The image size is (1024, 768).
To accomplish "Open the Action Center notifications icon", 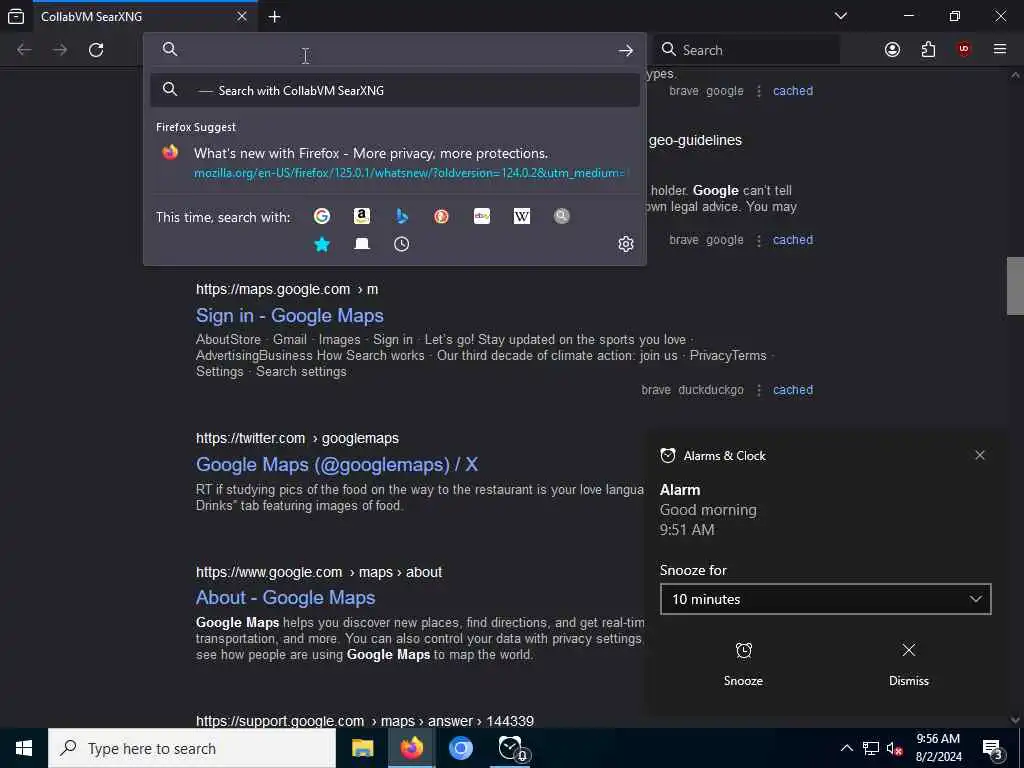I will pyautogui.click(x=993, y=748).
